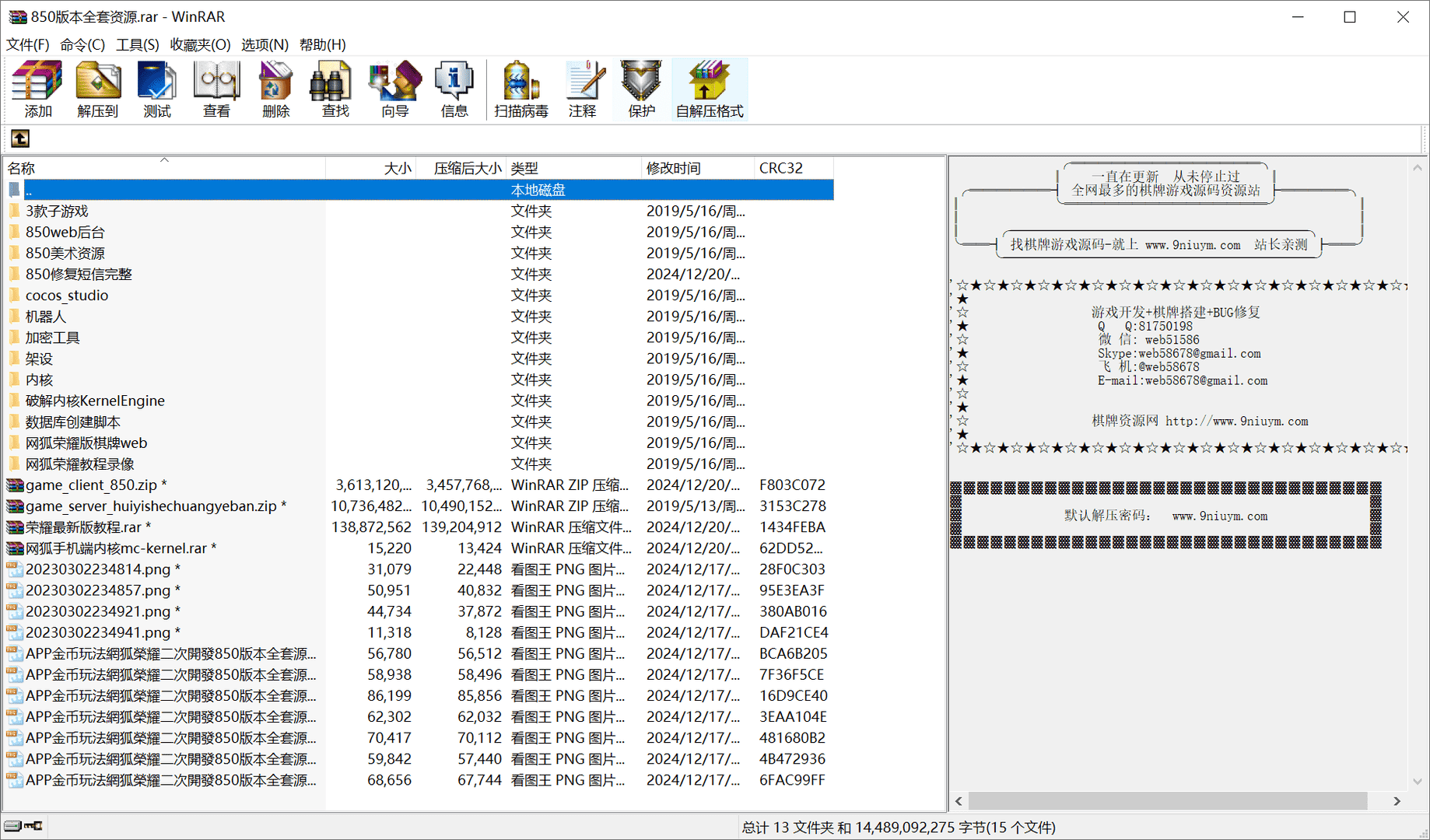Screen dimensions: 1430x840
Task: Select the 850web后台 folder row
Action: [419, 232]
